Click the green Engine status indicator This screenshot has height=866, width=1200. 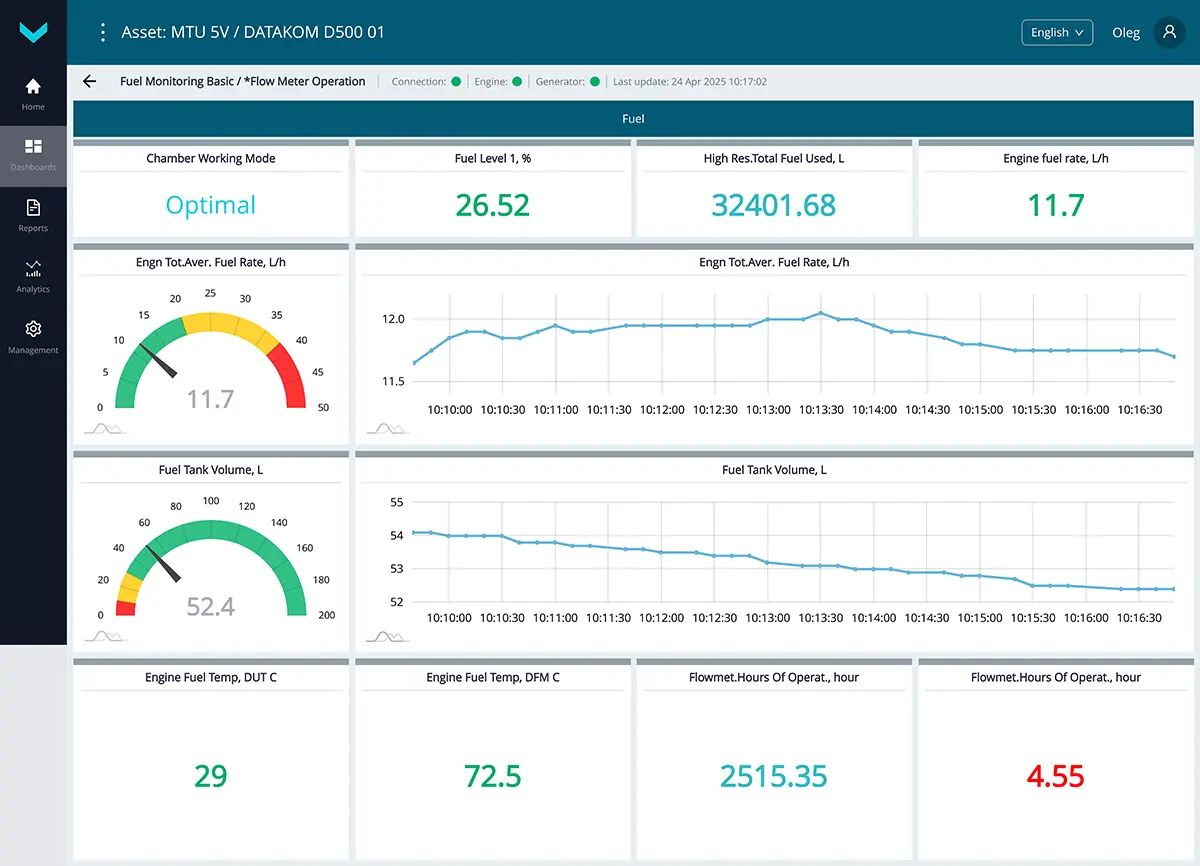[x=517, y=82]
